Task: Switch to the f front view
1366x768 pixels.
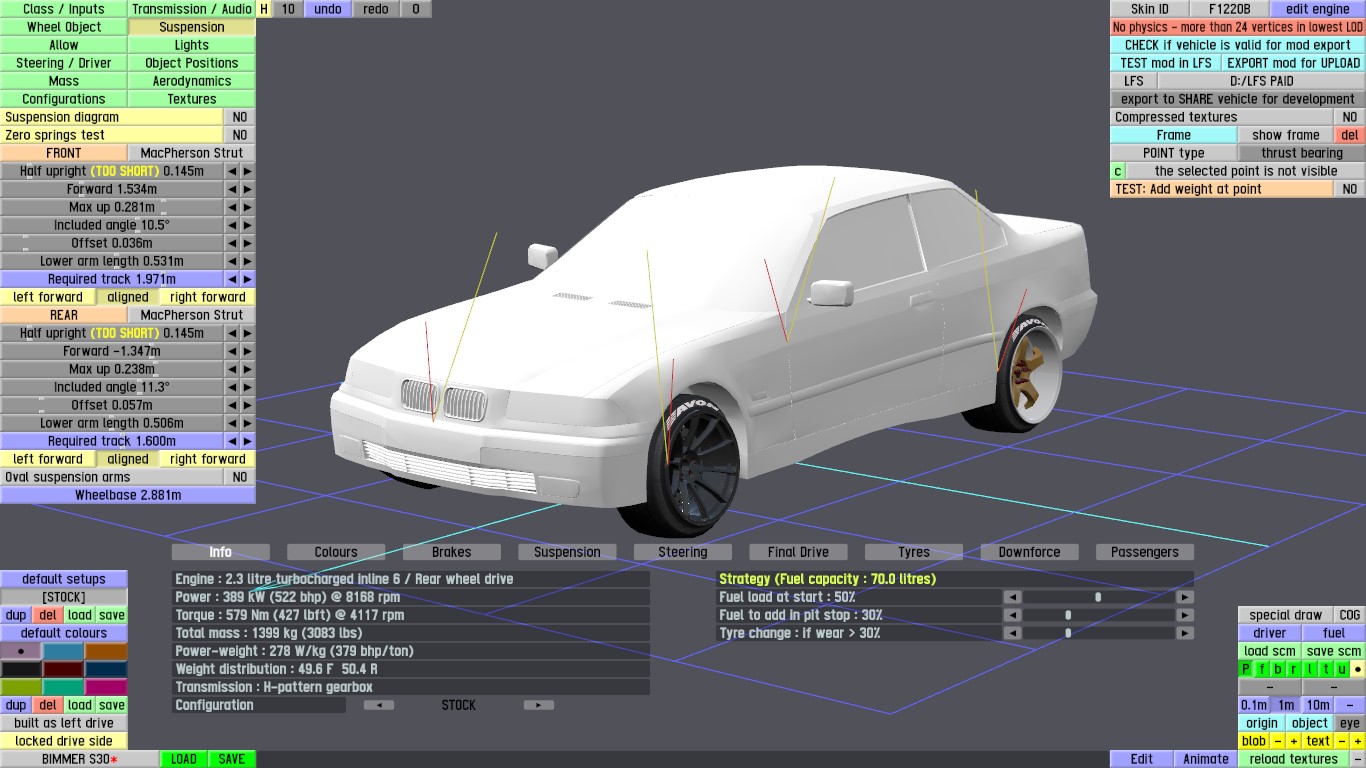Action: 1262,669
